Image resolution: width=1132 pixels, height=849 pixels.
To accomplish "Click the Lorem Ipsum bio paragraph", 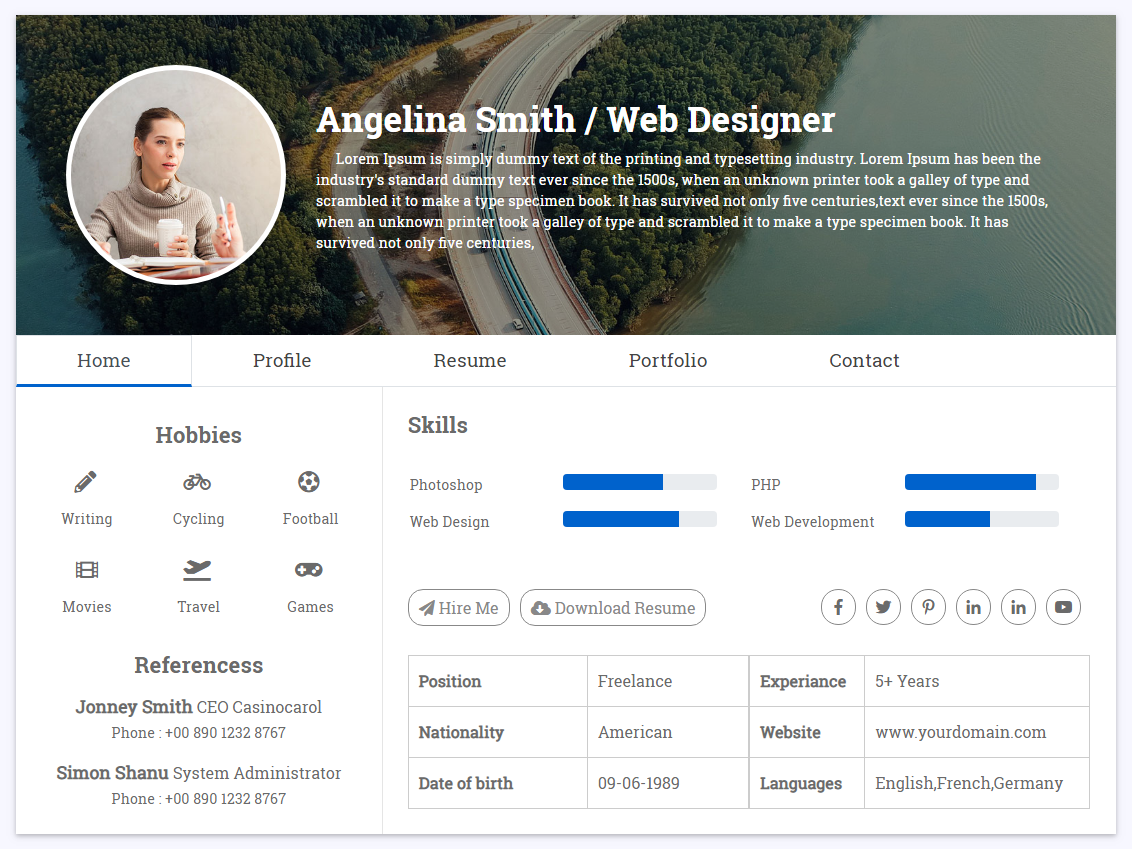I will 682,201.
